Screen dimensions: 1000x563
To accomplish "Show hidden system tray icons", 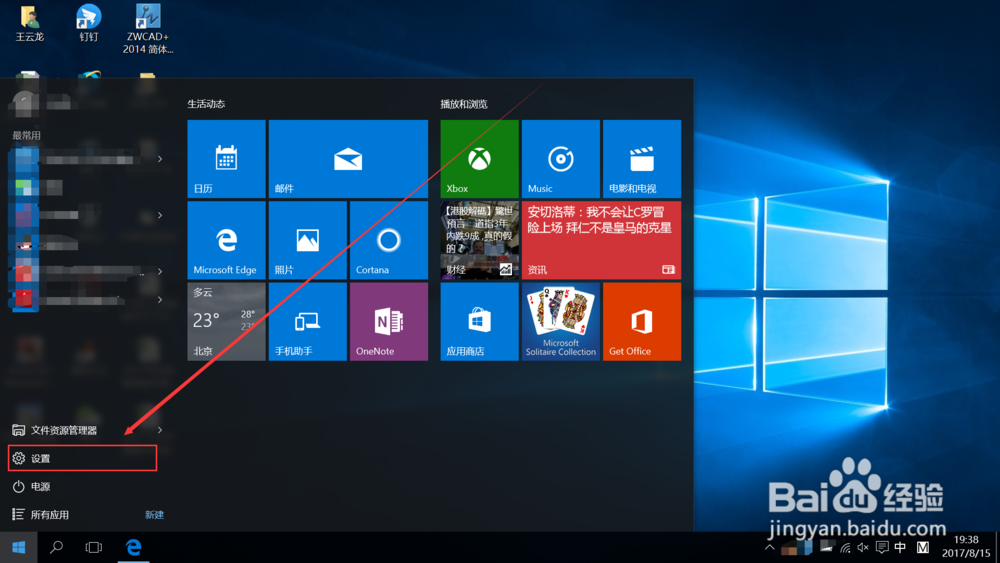I will [770, 547].
